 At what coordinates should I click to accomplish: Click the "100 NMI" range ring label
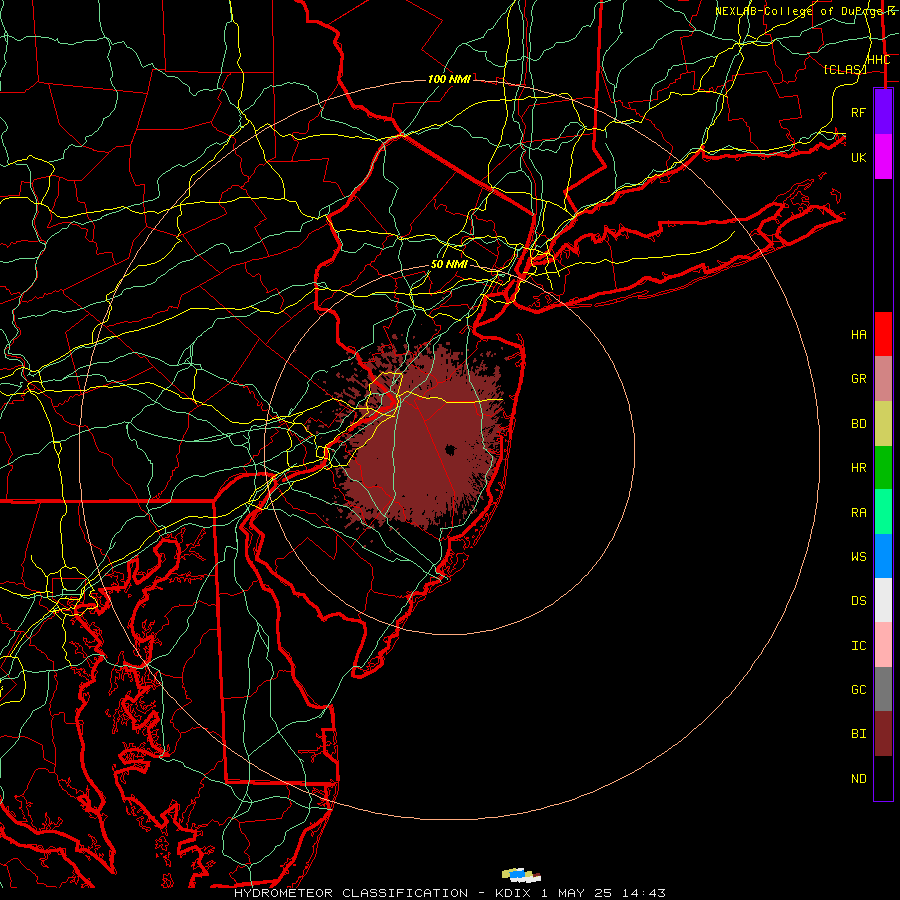click(x=449, y=79)
